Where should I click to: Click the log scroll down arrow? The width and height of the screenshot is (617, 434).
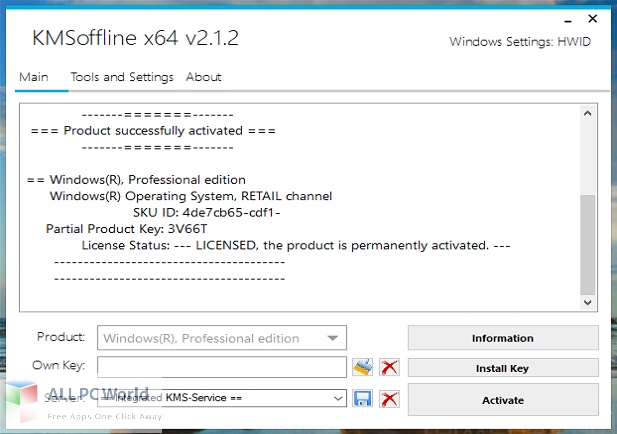coord(587,303)
